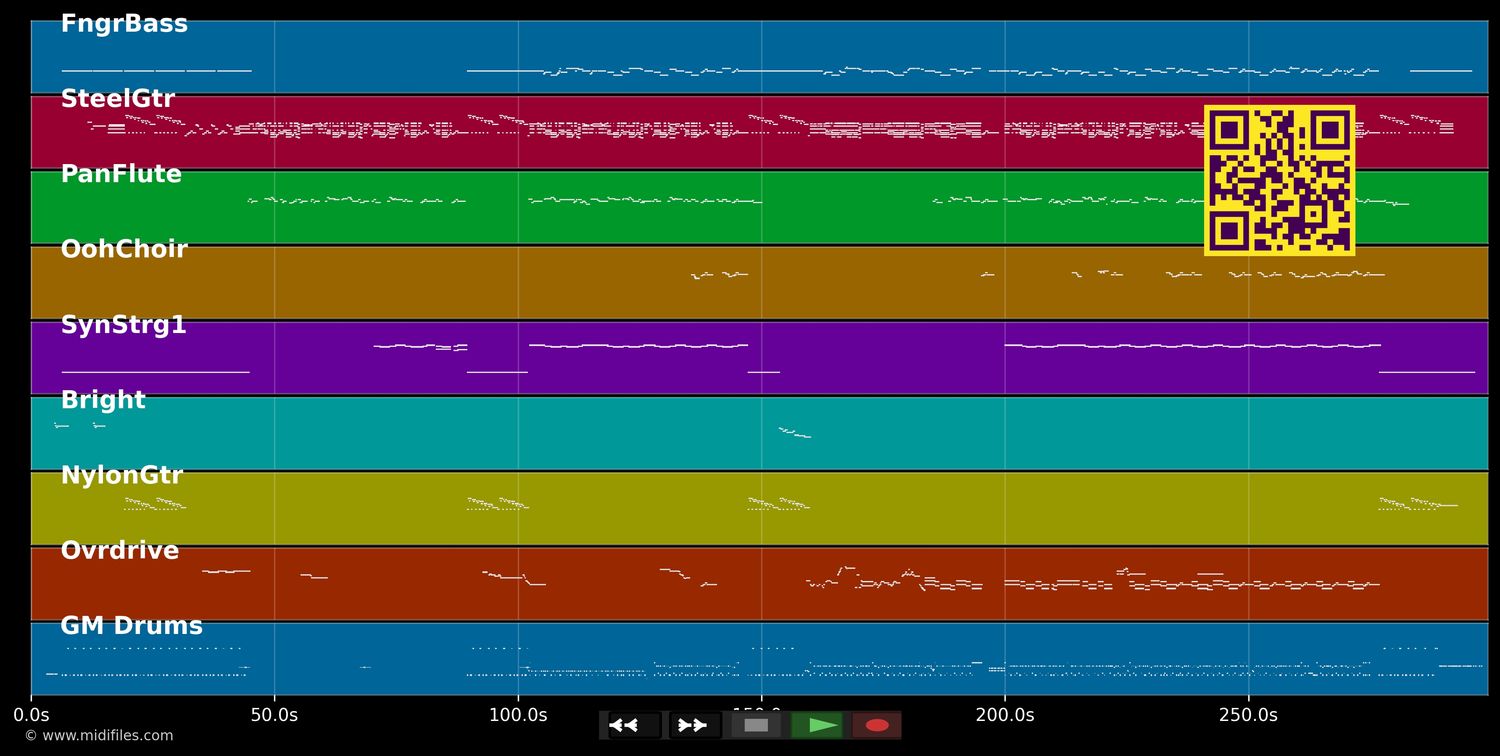Jump to the 250.0s timeline mark
The width and height of the screenshot is (1500, 756).
point(1248,715)
